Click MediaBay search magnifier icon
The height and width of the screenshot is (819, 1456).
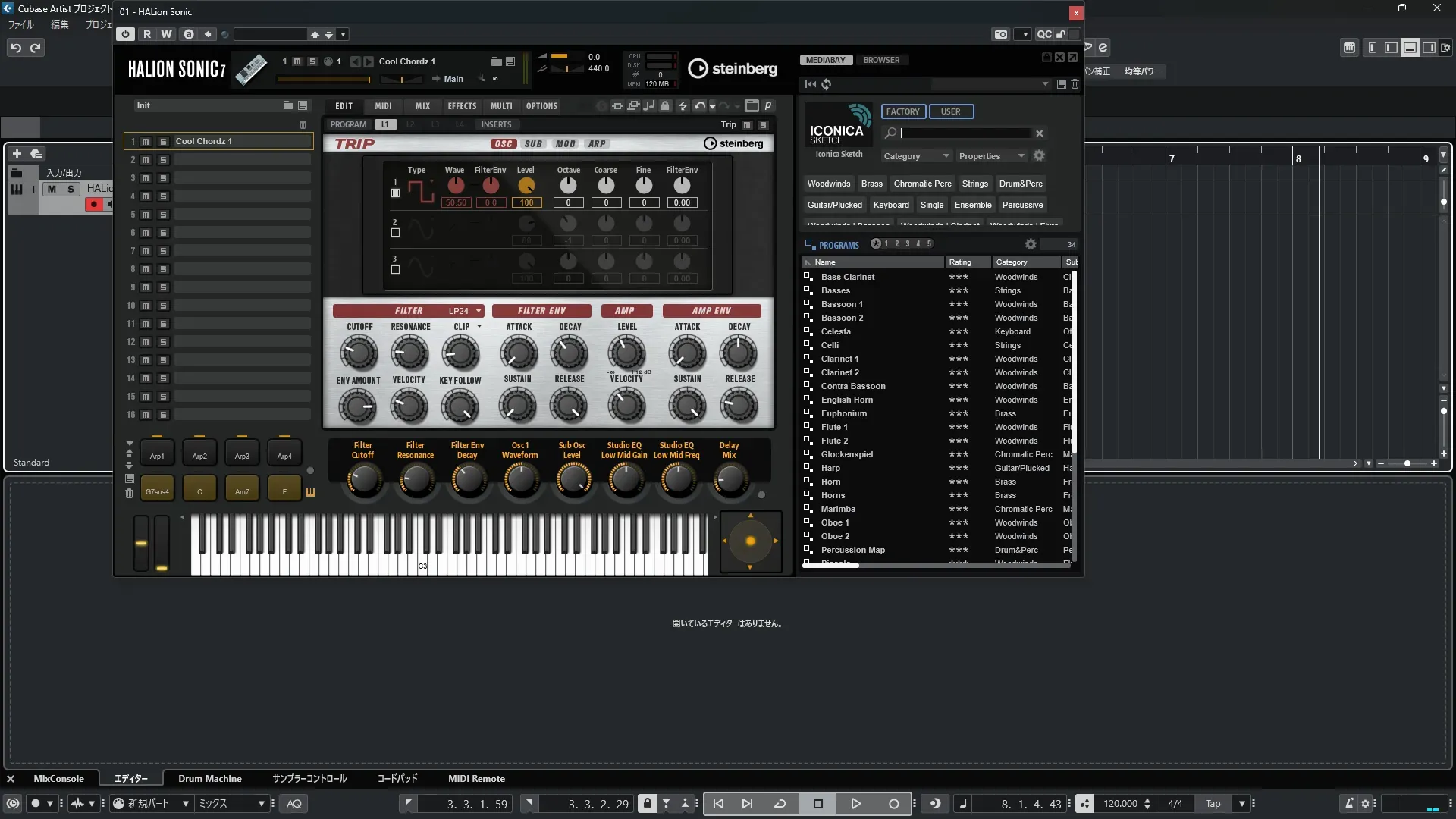click(x=891, y=133)
